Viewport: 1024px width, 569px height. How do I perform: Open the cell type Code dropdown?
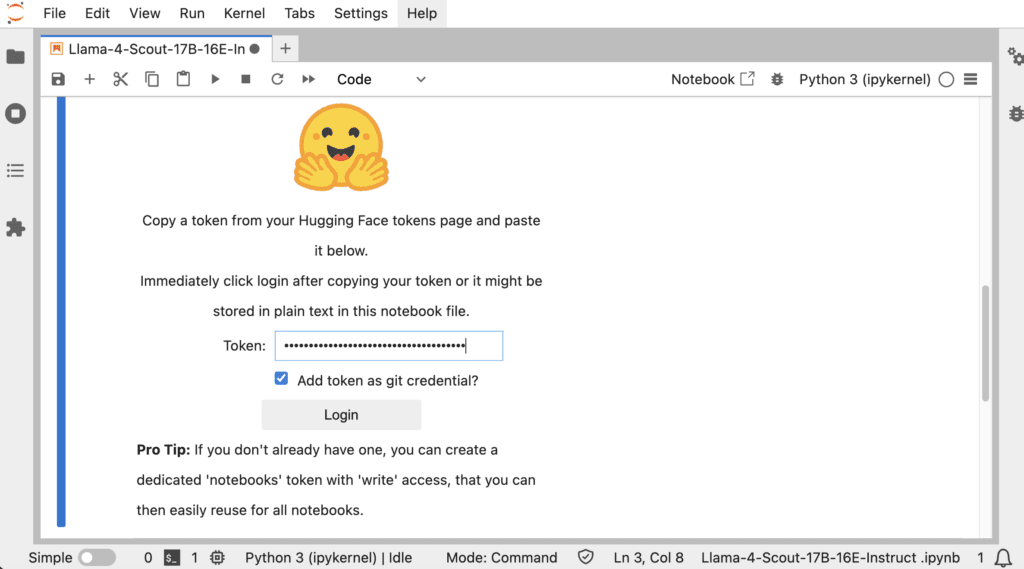coord(381,79)
